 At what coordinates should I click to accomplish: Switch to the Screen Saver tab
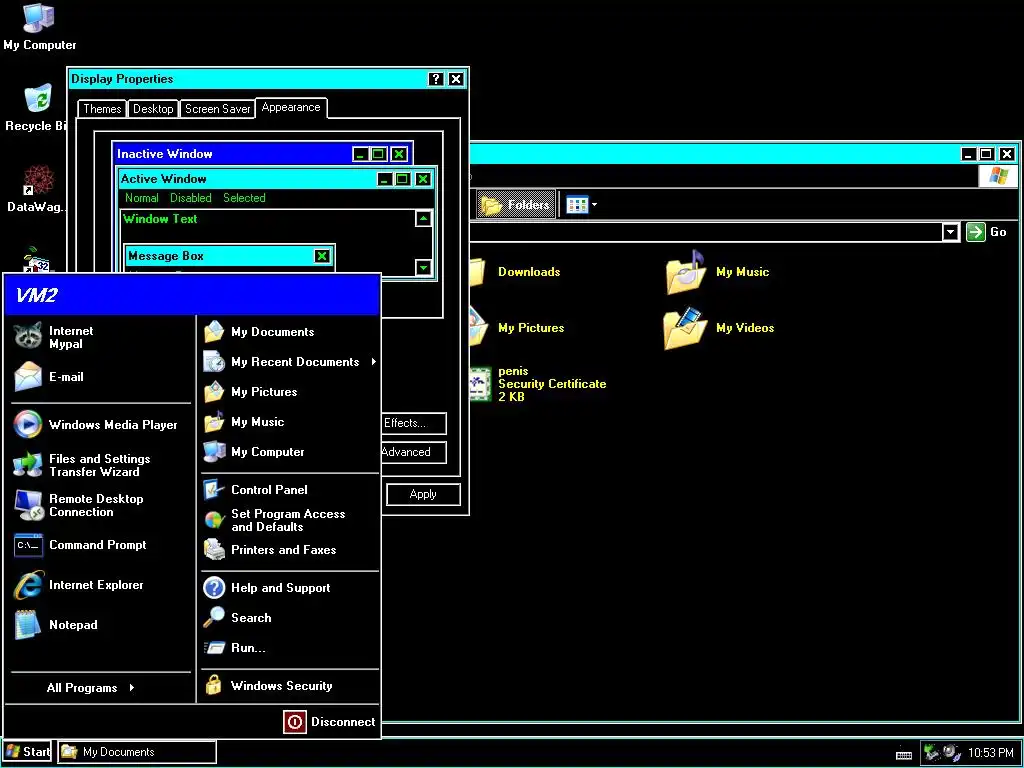coord(217,109)
